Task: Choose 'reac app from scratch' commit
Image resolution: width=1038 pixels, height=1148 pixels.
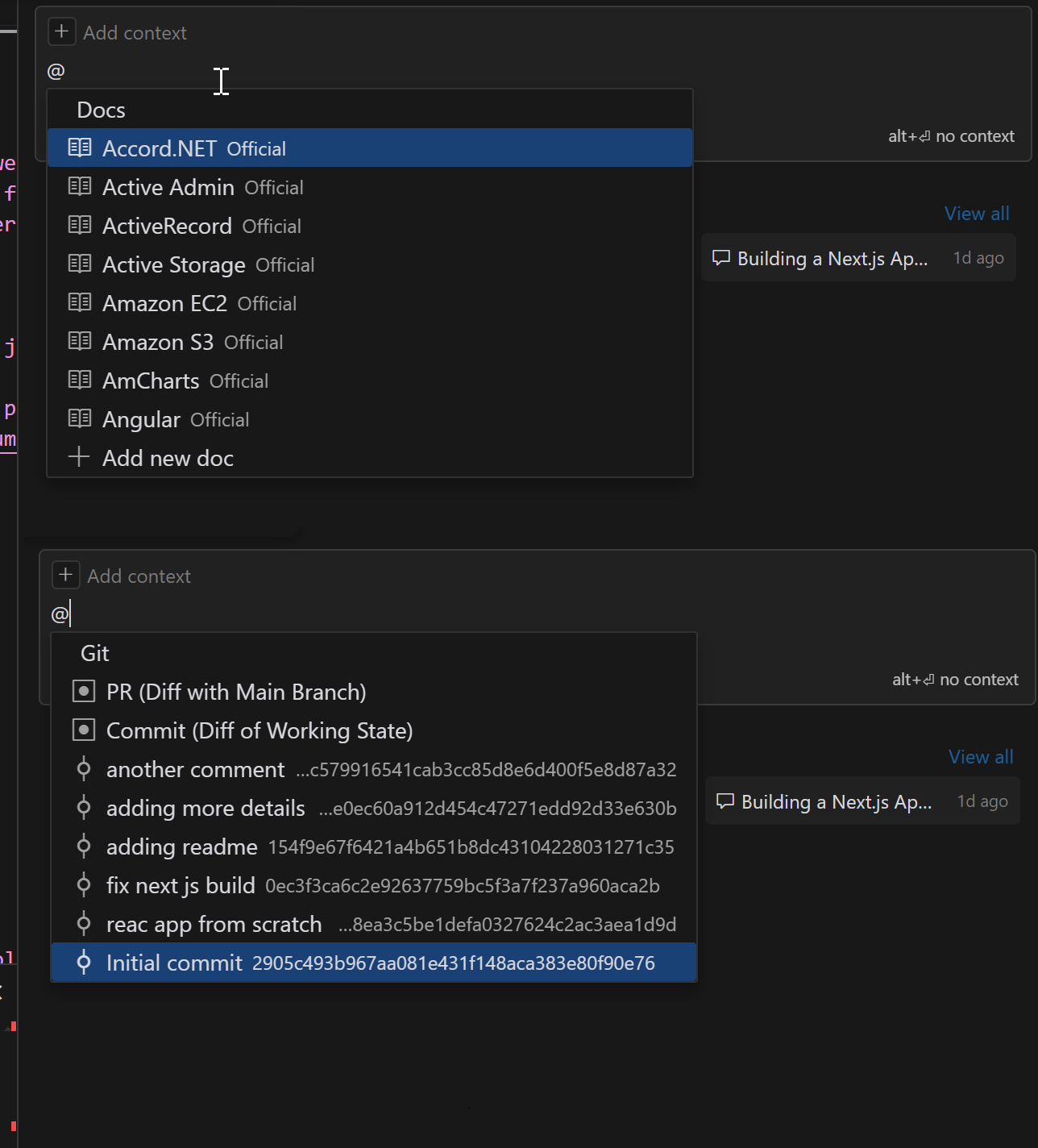Action: tap(374, 924)
